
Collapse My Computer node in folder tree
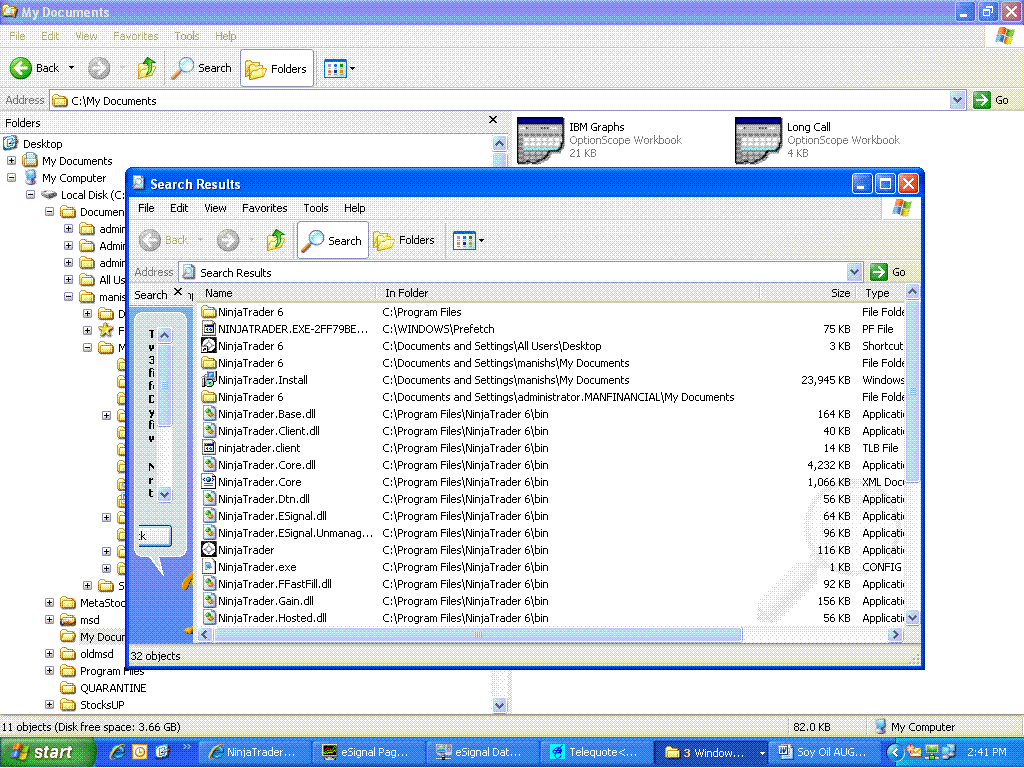click(x=11, y=177)
